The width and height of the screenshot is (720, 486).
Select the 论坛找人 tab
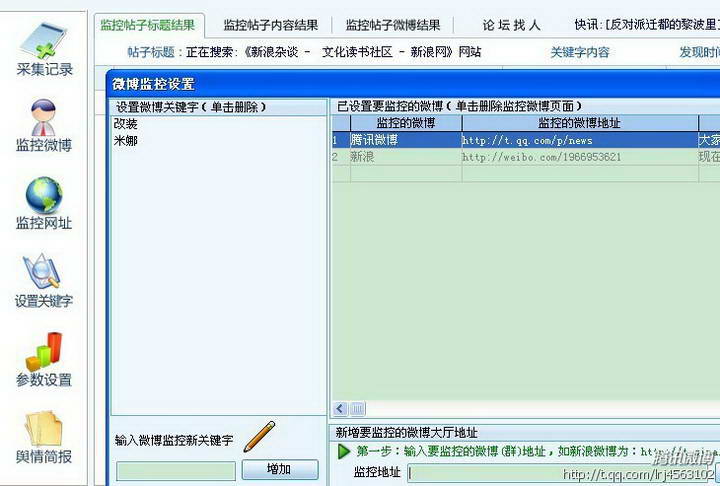click(x=511, y=25)
